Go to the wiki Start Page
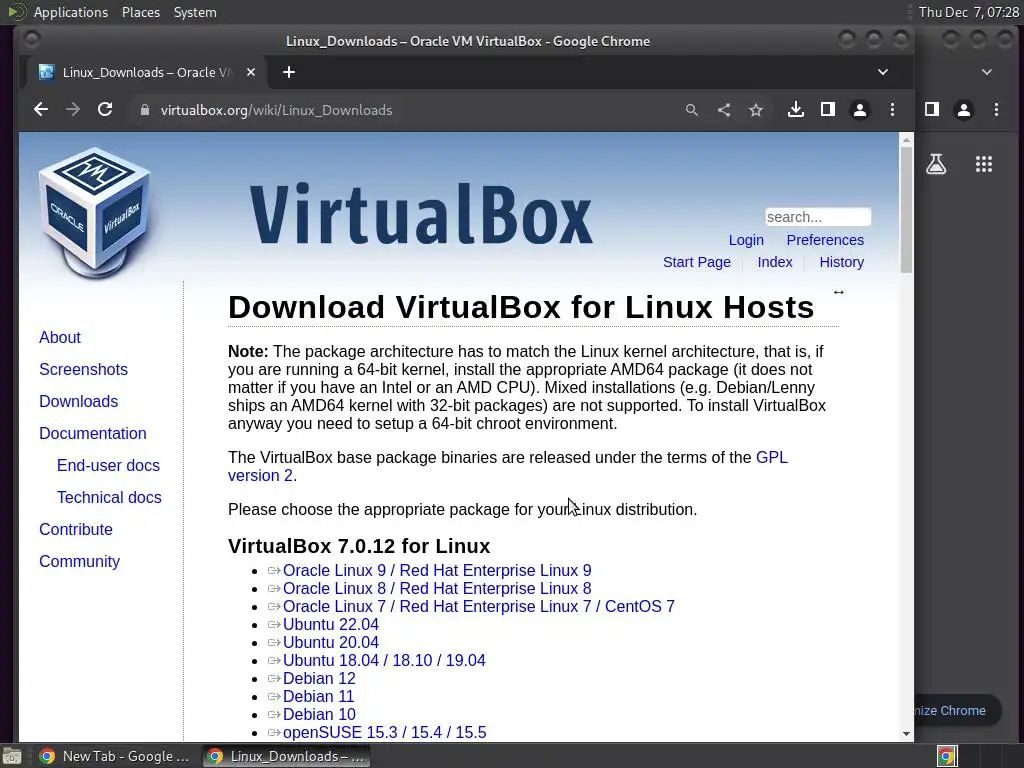Screen dimensions: 1024x768 click(x=697, y=263)
